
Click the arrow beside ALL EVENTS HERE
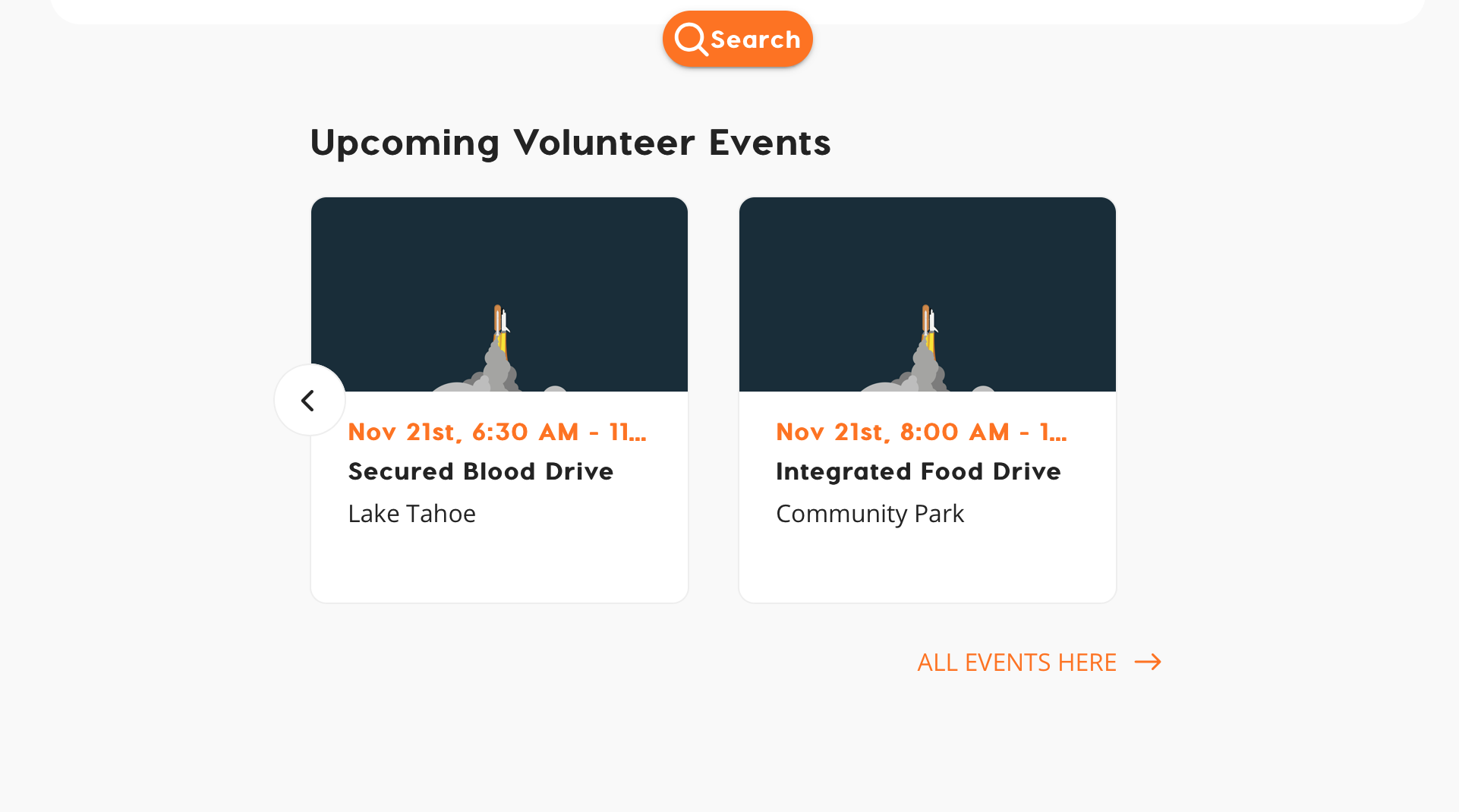tap(1148, 662)
